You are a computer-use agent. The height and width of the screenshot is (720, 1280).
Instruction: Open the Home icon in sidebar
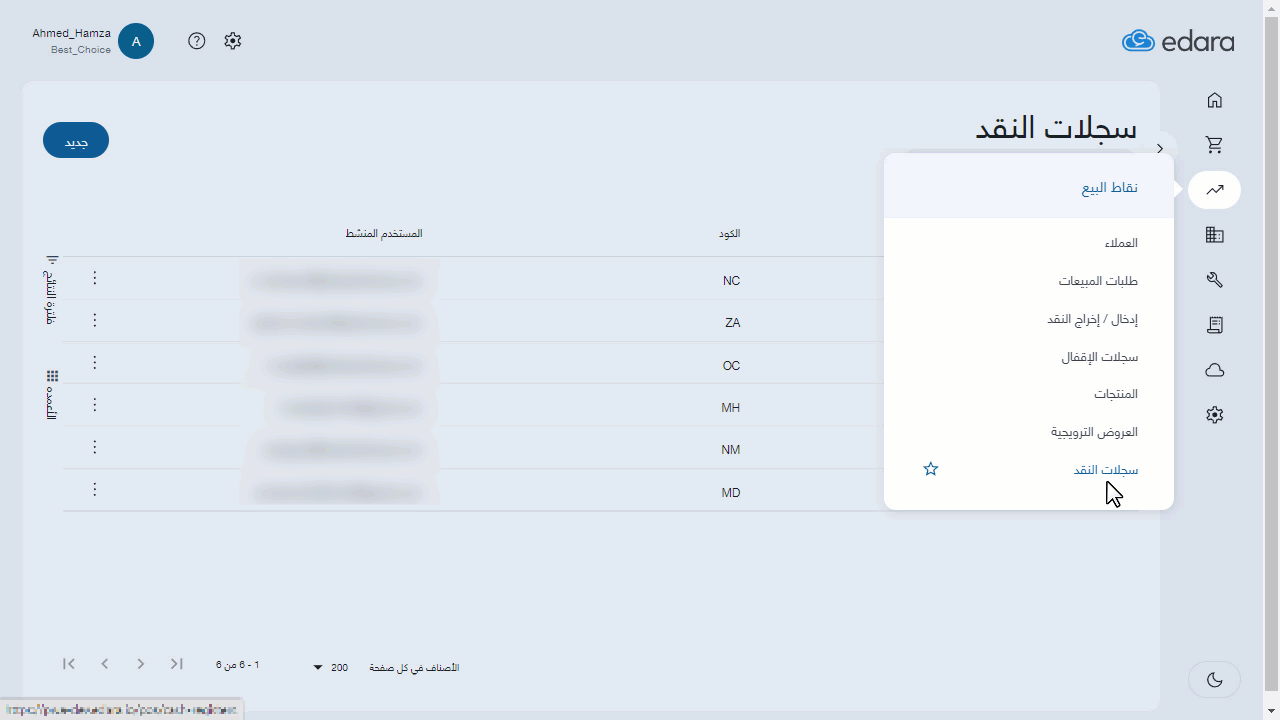click(x=1214, y=100)
